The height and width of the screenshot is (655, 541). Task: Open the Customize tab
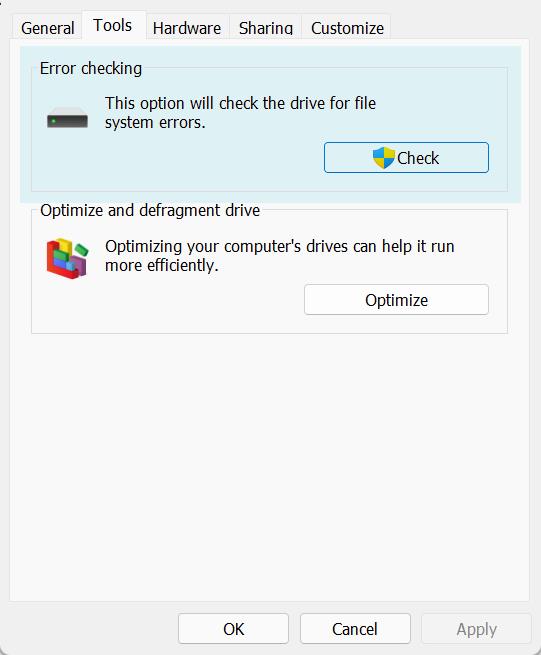347,28
